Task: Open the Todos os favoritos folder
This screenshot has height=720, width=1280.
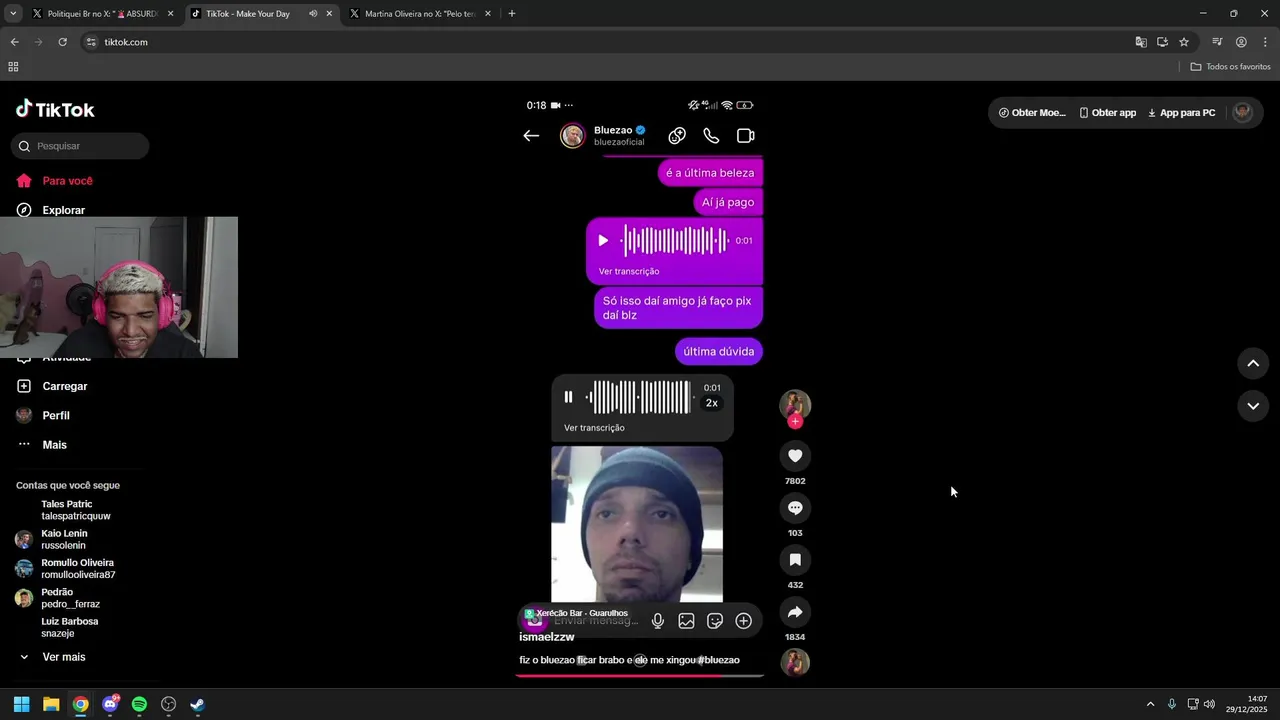Action: tap(1230, 67)
